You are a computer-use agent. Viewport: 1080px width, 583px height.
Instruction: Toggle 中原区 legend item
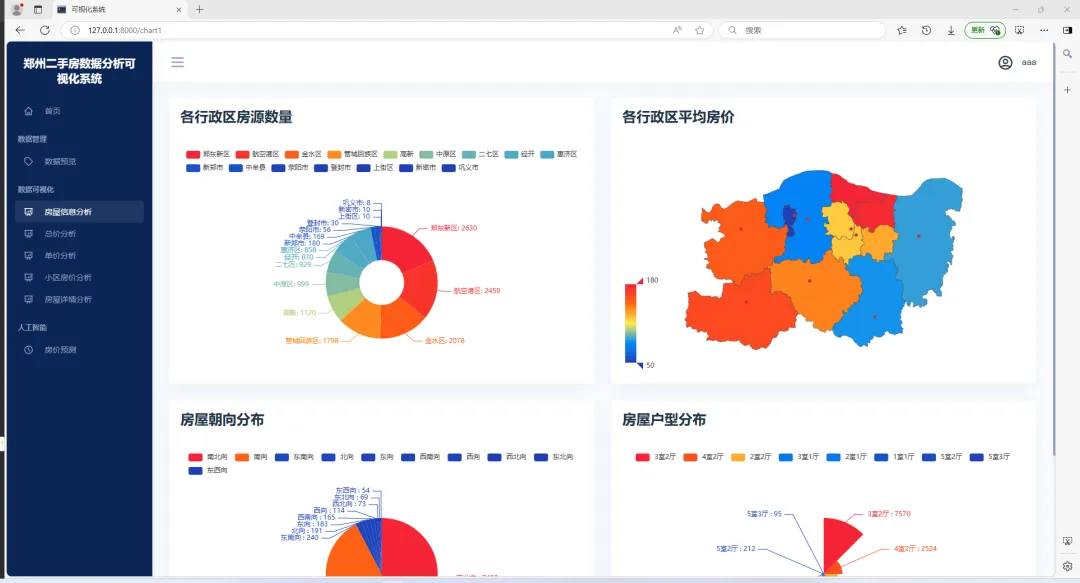(437, 154)
